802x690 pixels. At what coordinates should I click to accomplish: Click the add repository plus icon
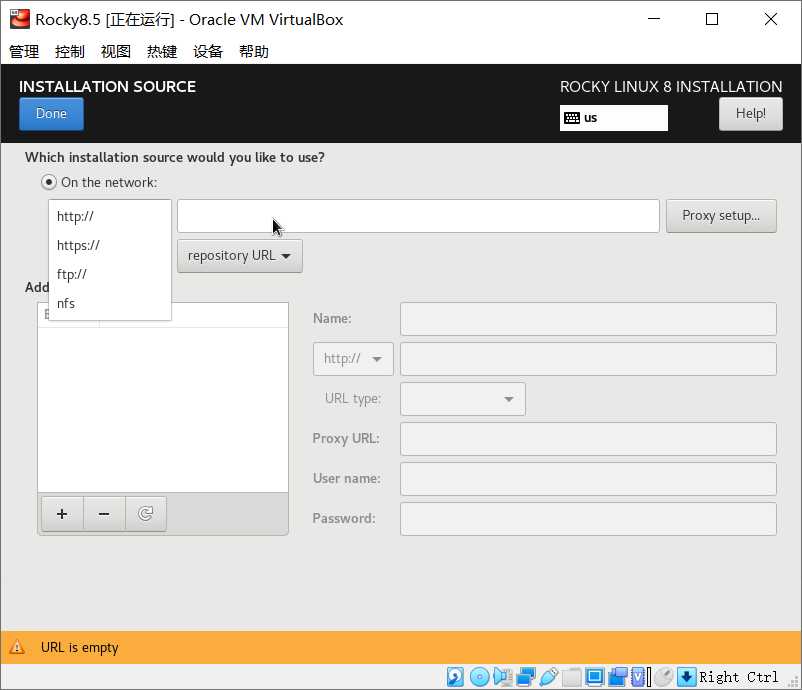pyautogui.click(x=62, y=514)
